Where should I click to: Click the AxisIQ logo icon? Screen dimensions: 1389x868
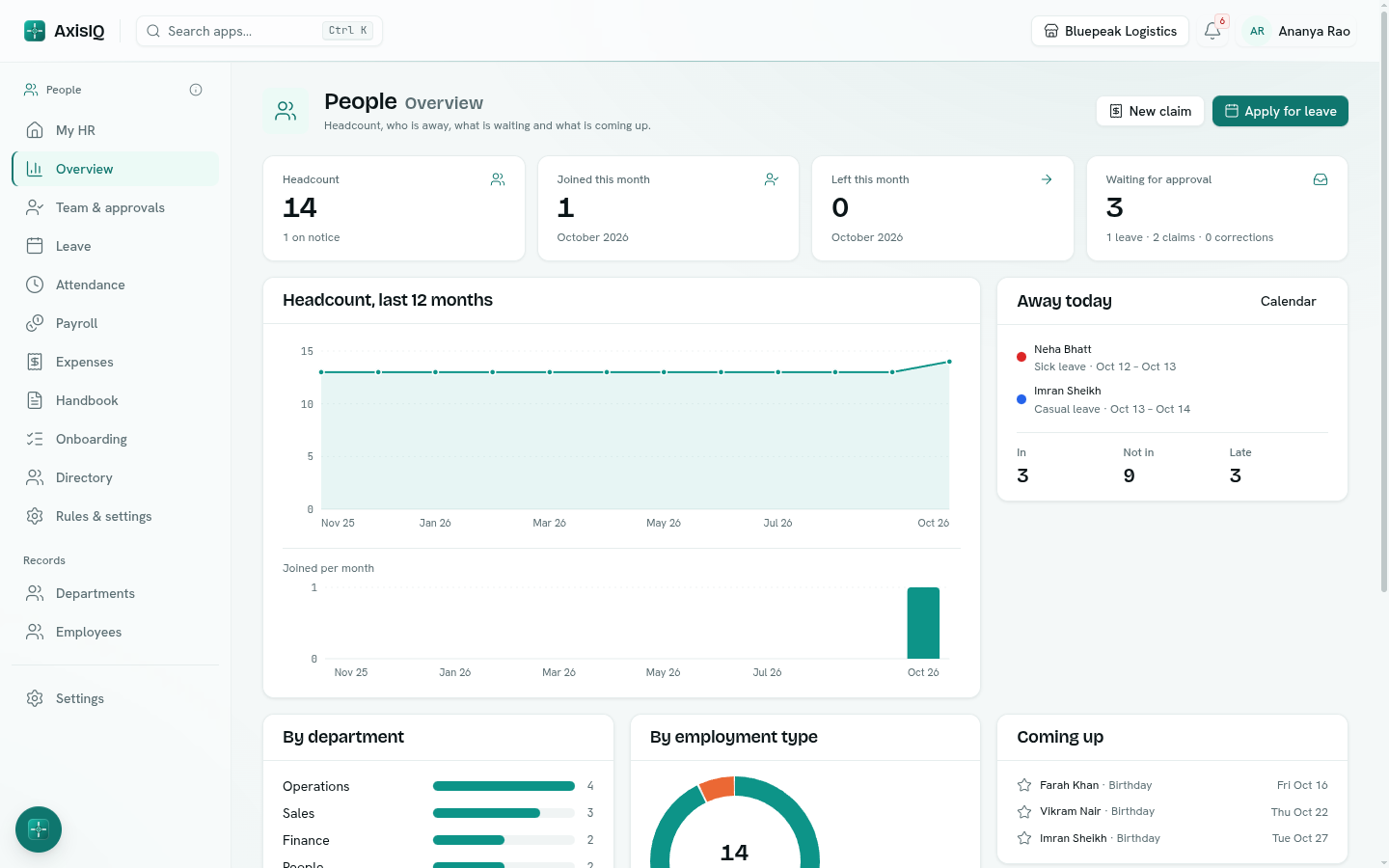(35, 31)
